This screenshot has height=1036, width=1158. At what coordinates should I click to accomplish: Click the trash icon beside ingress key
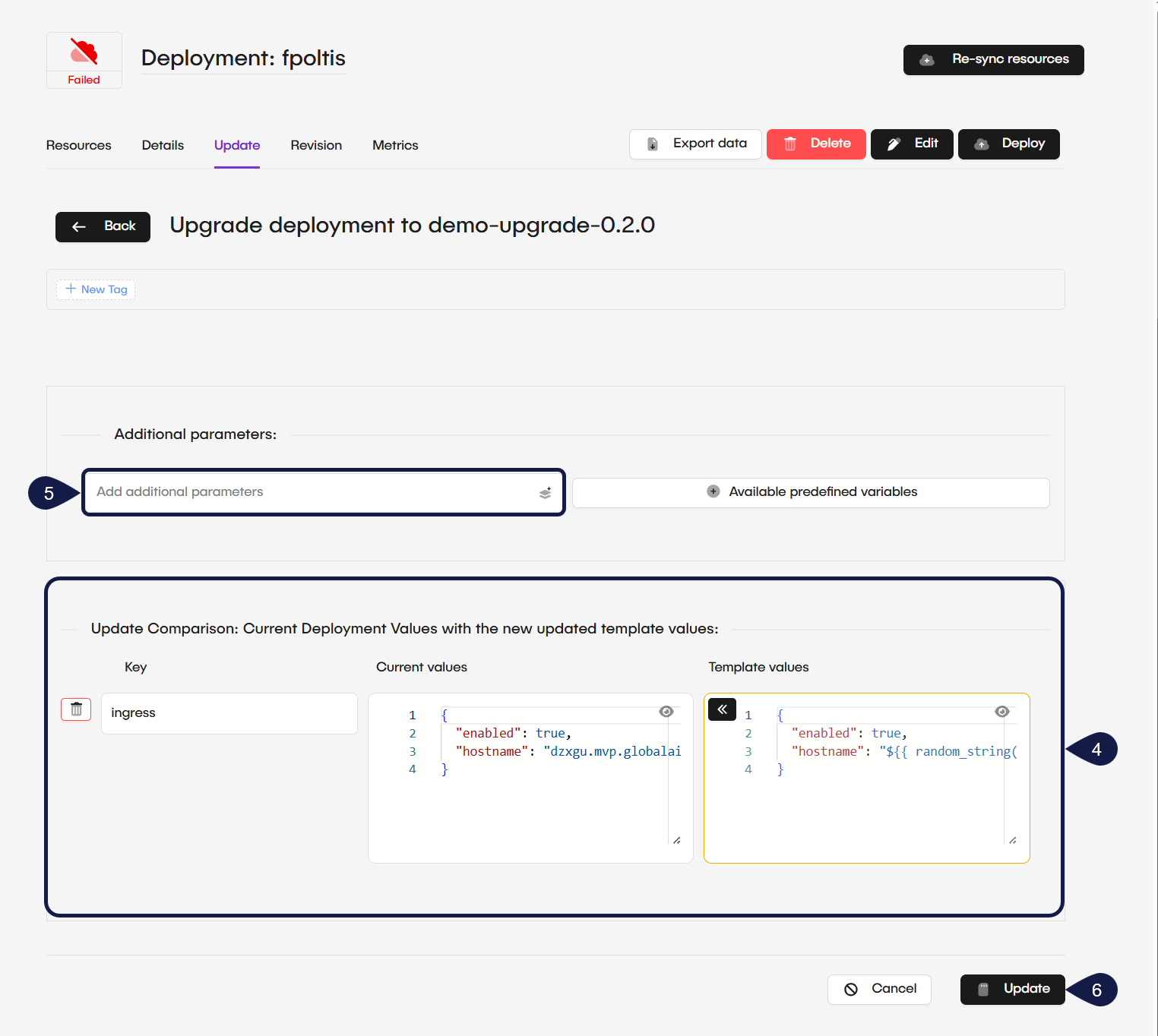click(76, 709)
